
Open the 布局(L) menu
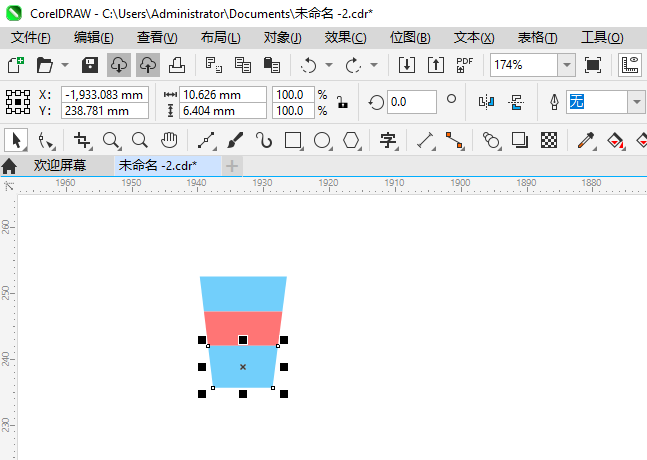pyautogui.click(x=220, y=38)
